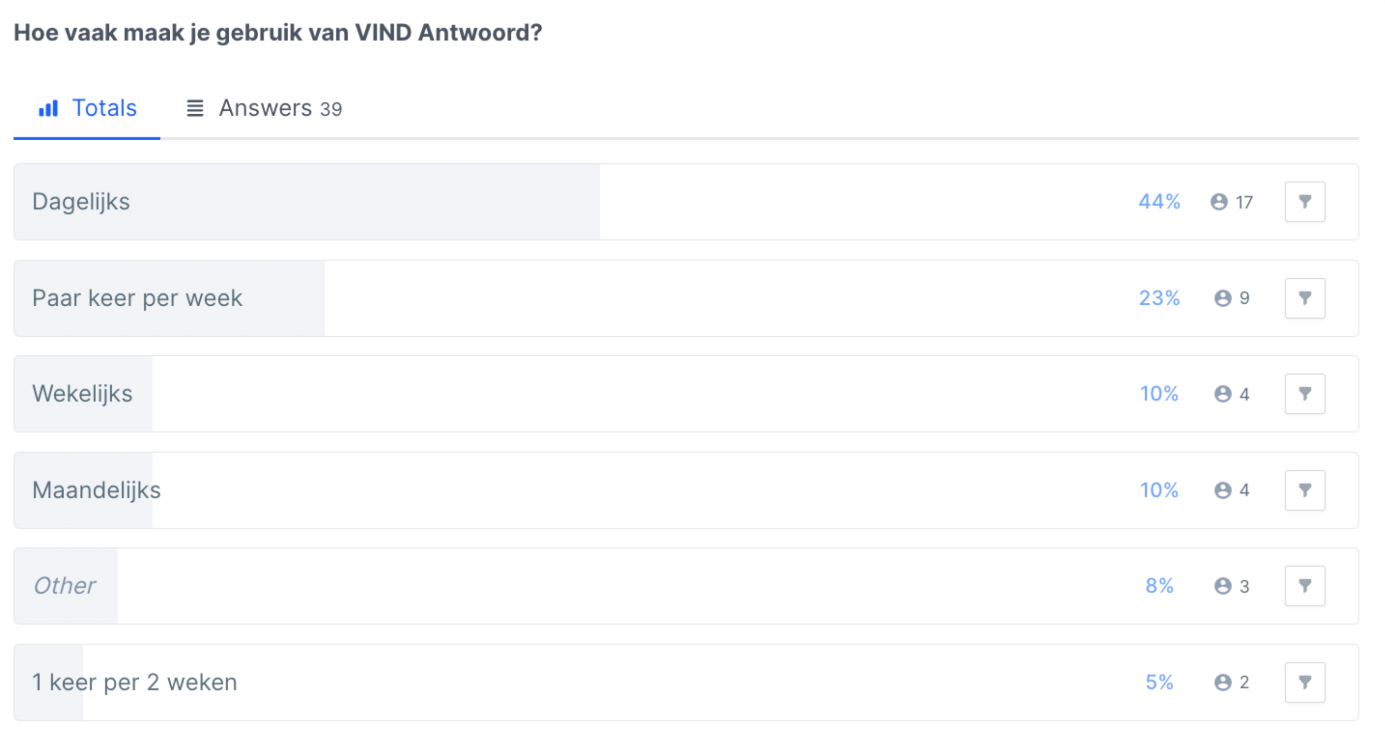Click the 44% percentage value
1385x745 pixels.
tap(1159, 202)
